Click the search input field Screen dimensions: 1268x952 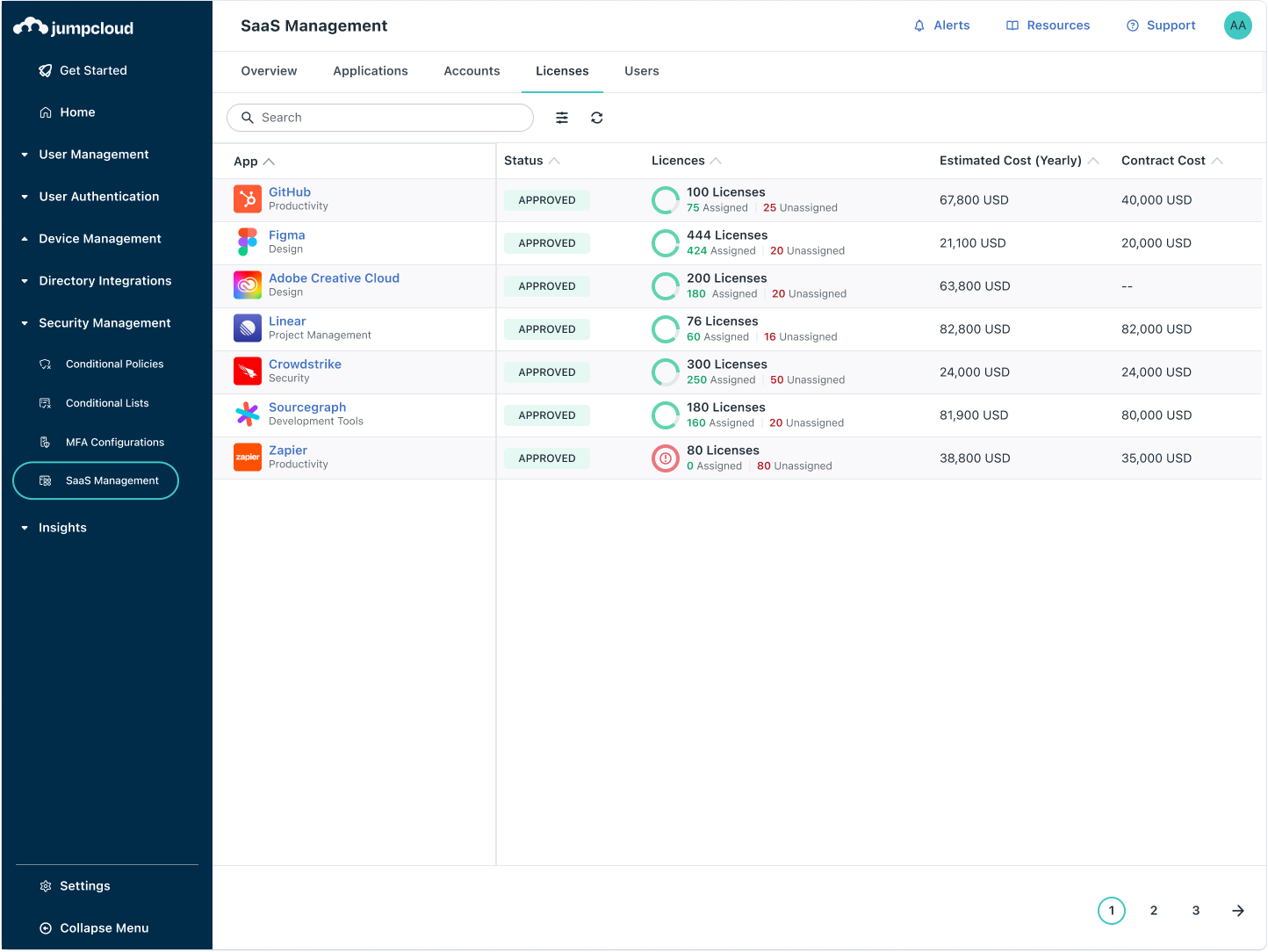pos(379,117)
